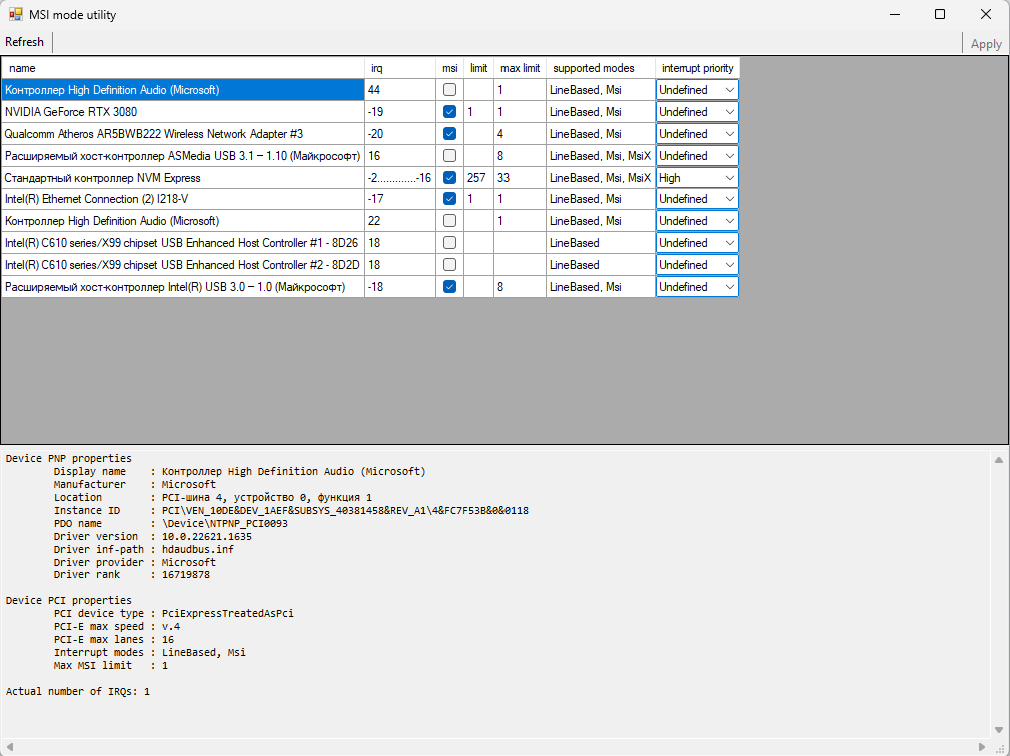Click the irq column header

click(400, 68)
